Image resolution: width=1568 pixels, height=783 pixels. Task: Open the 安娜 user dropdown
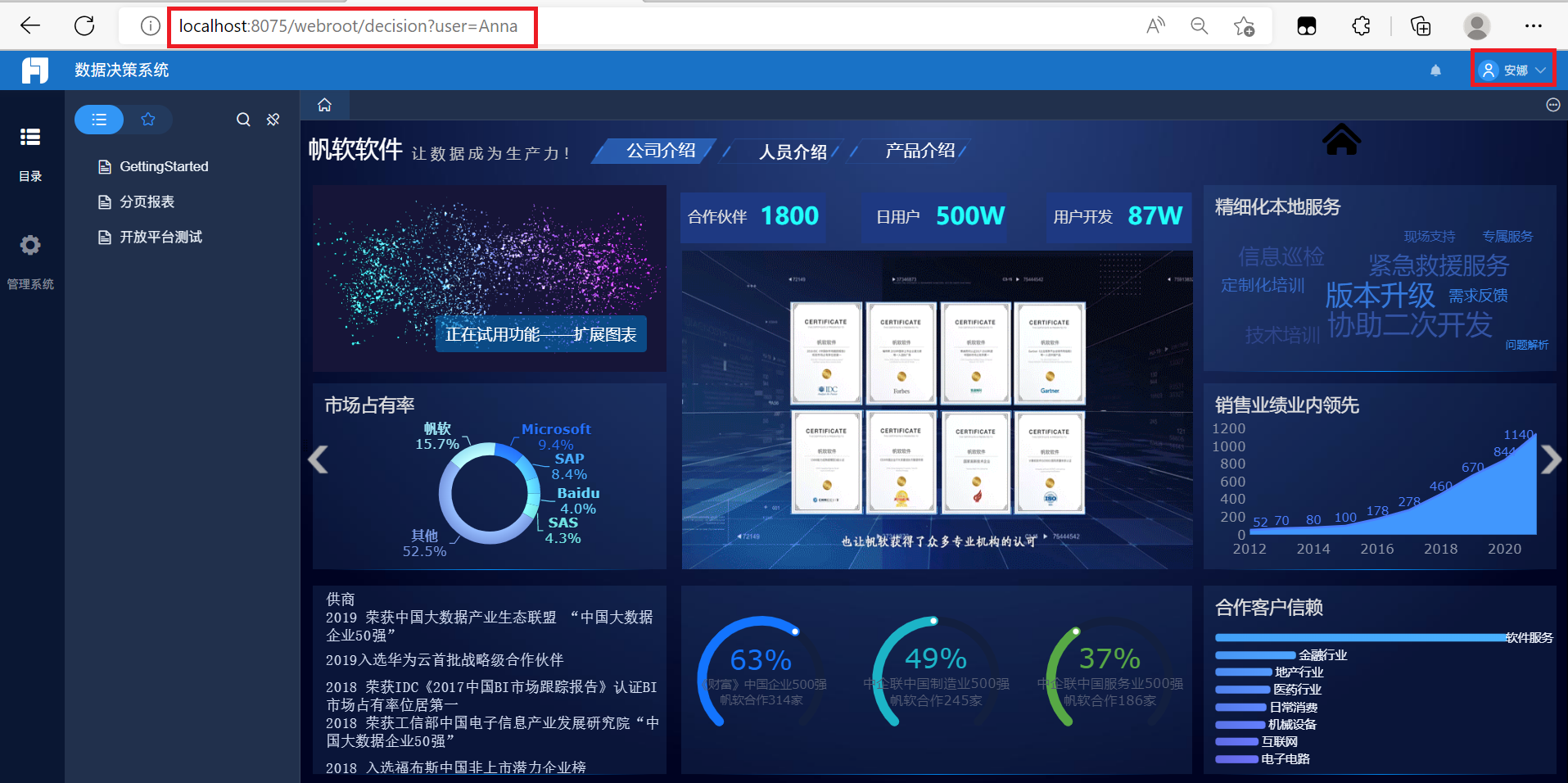pyautogui.click(x=1514, y=70)
